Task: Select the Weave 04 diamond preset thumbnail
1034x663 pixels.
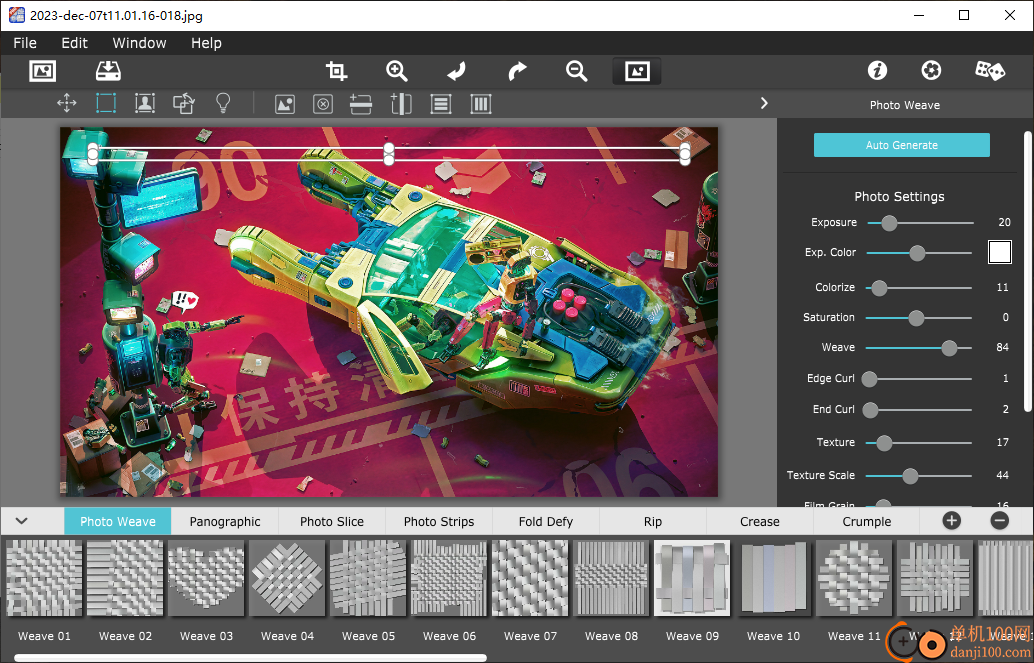Action: click(x=288, y=578)
